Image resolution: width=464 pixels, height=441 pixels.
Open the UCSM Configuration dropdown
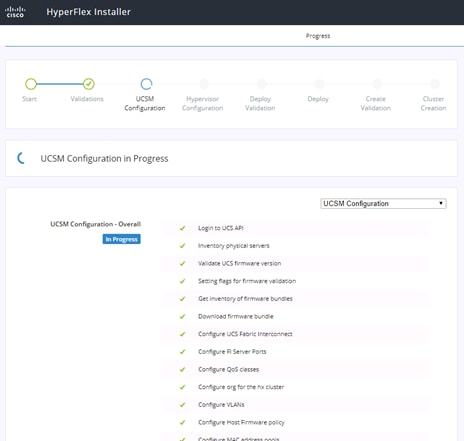[383, 204]
